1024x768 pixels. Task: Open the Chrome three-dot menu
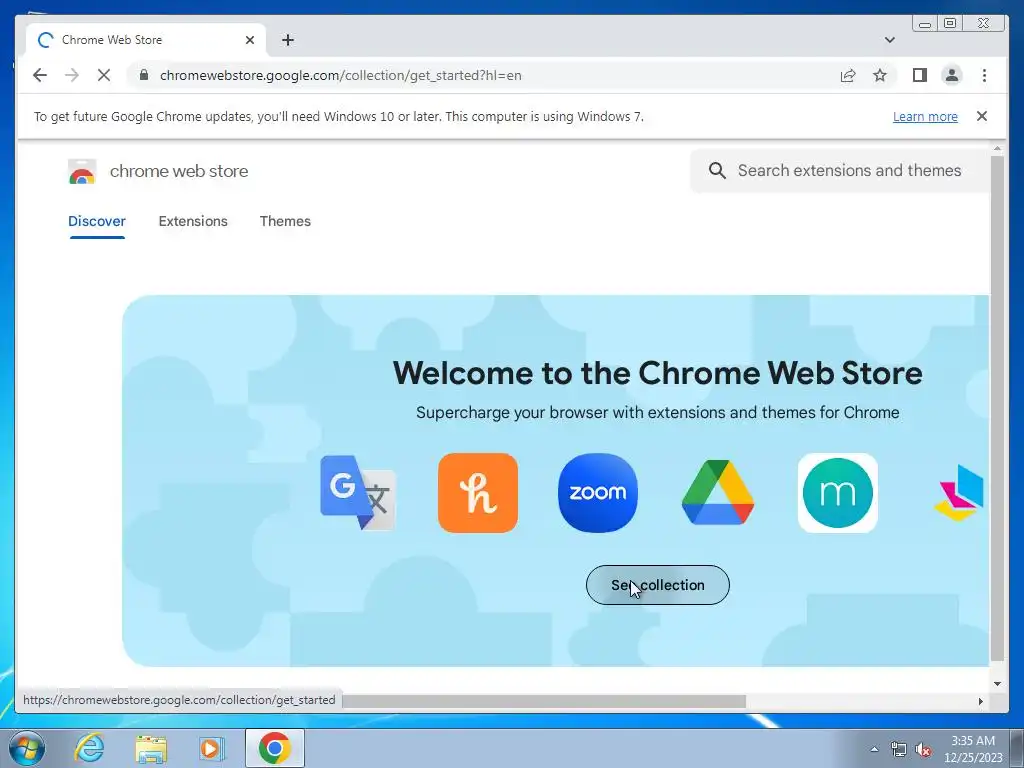(x=984, y=75)
